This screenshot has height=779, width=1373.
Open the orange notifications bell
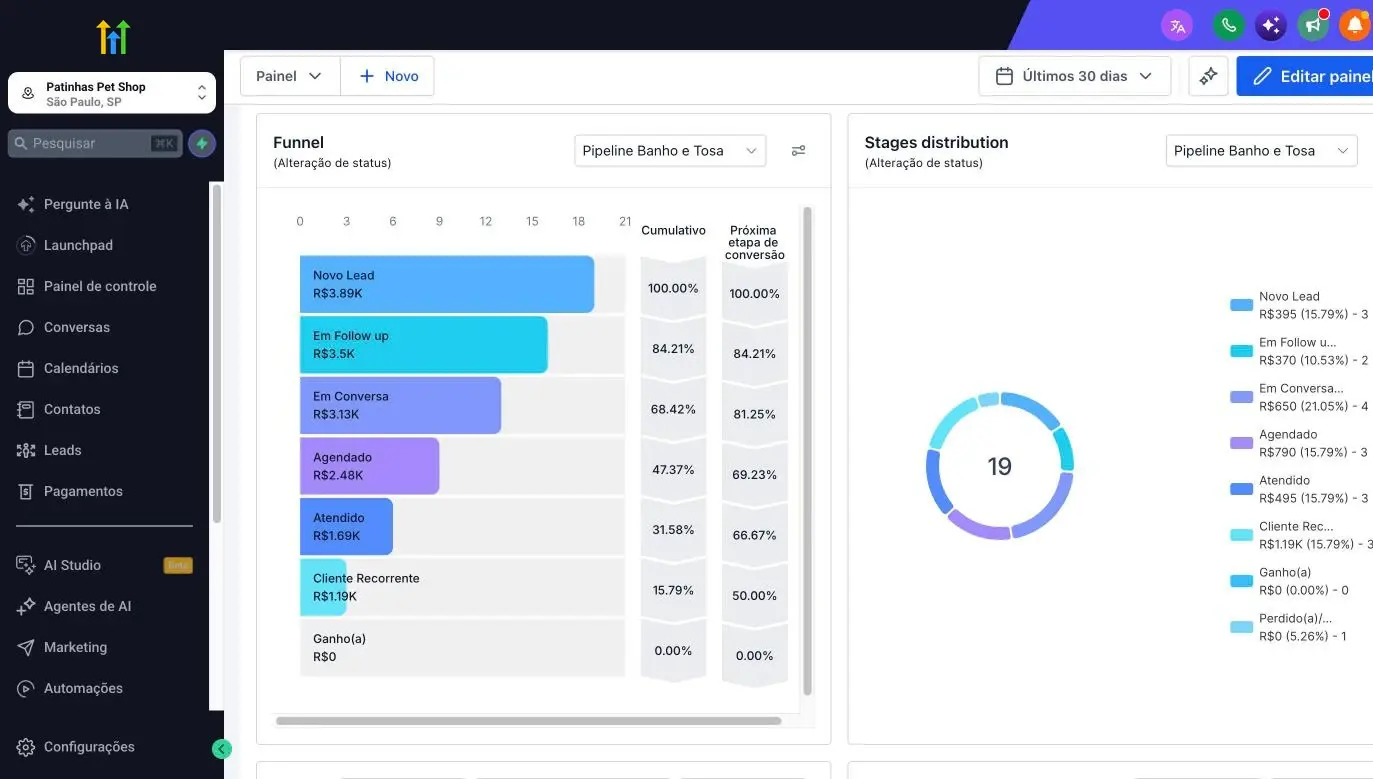pos(1356,26)
